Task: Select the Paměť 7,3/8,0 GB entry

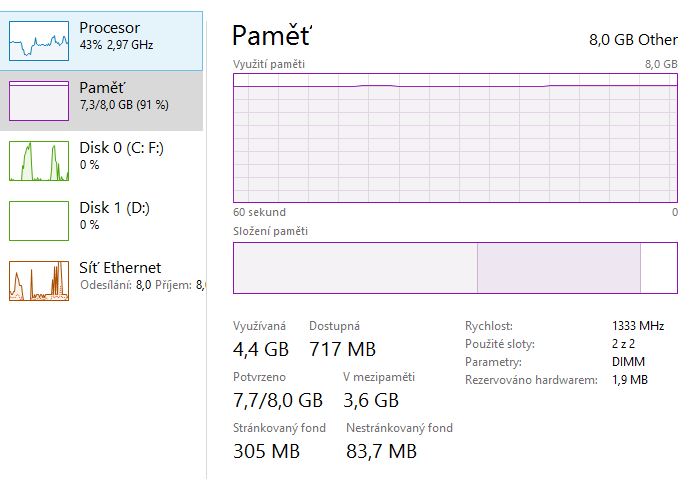Action: point(124,96)
